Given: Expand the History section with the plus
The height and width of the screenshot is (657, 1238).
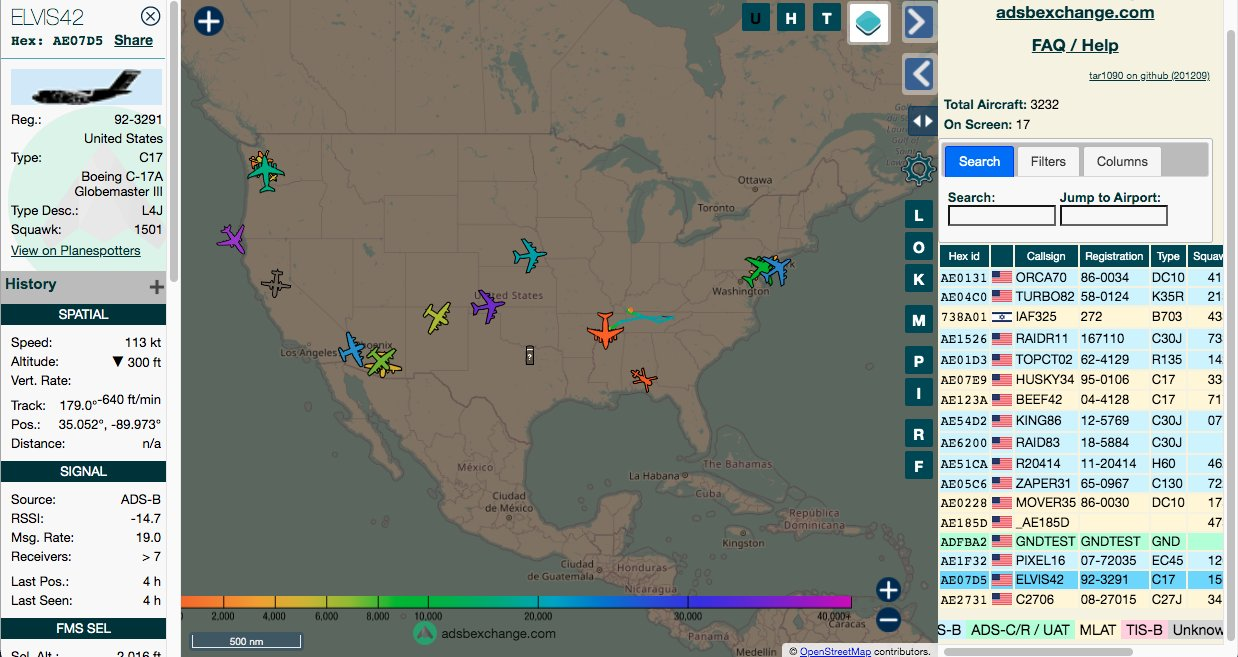Looking at the screenshot, I should point(157,287).
